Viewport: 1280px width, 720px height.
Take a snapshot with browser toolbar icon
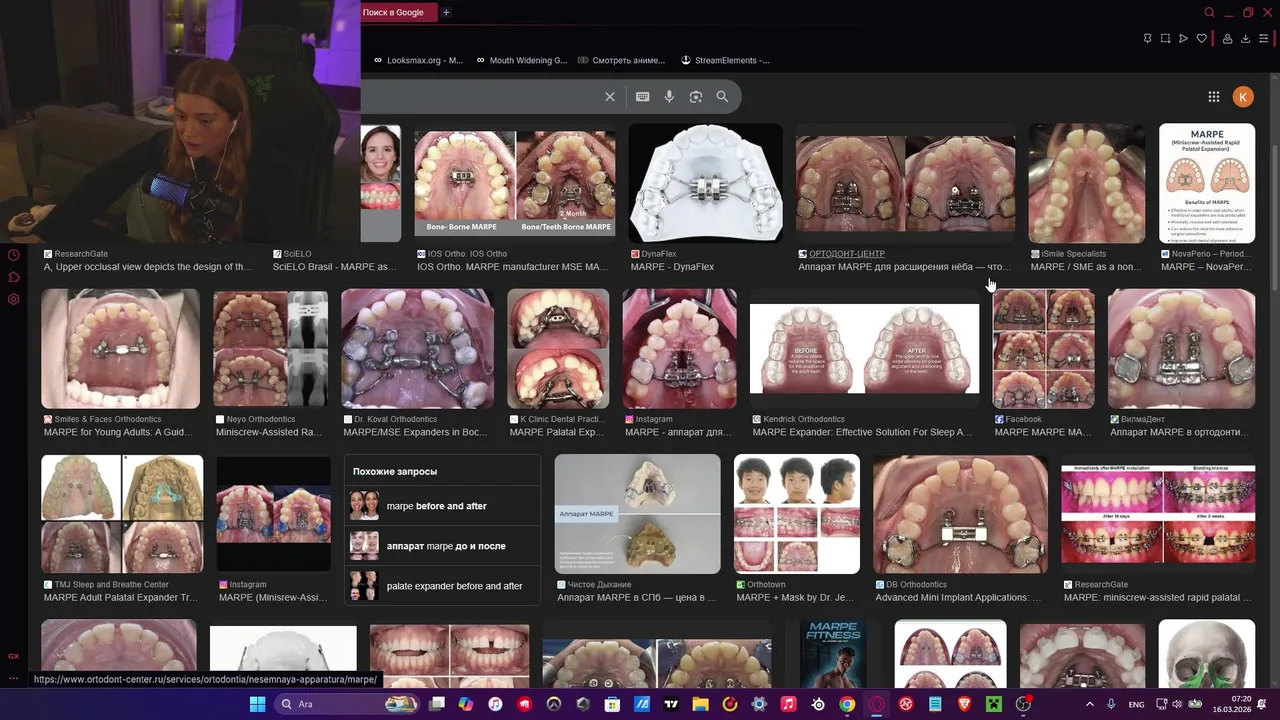(x=1166, y=38)
